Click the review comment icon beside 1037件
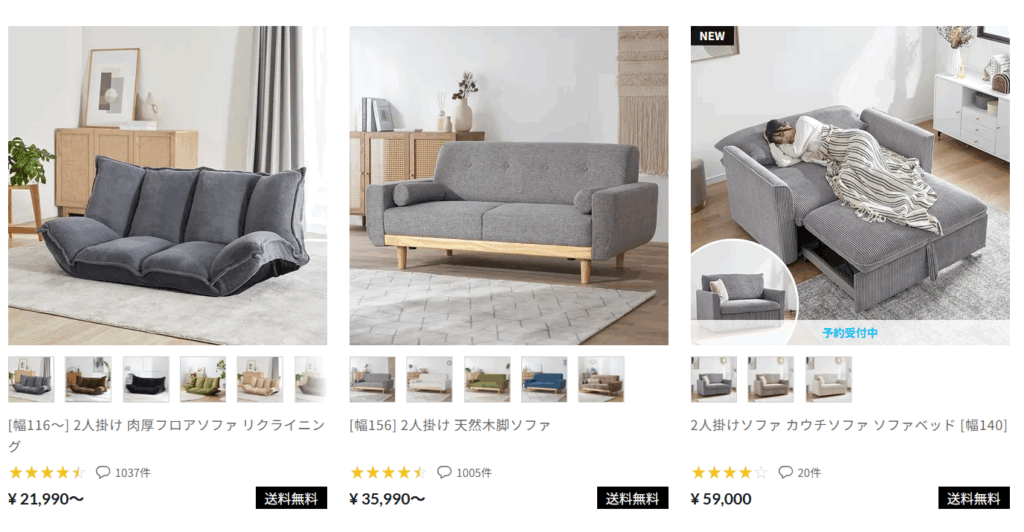The width and height of the screenshot is (1024, 532). 103,472
